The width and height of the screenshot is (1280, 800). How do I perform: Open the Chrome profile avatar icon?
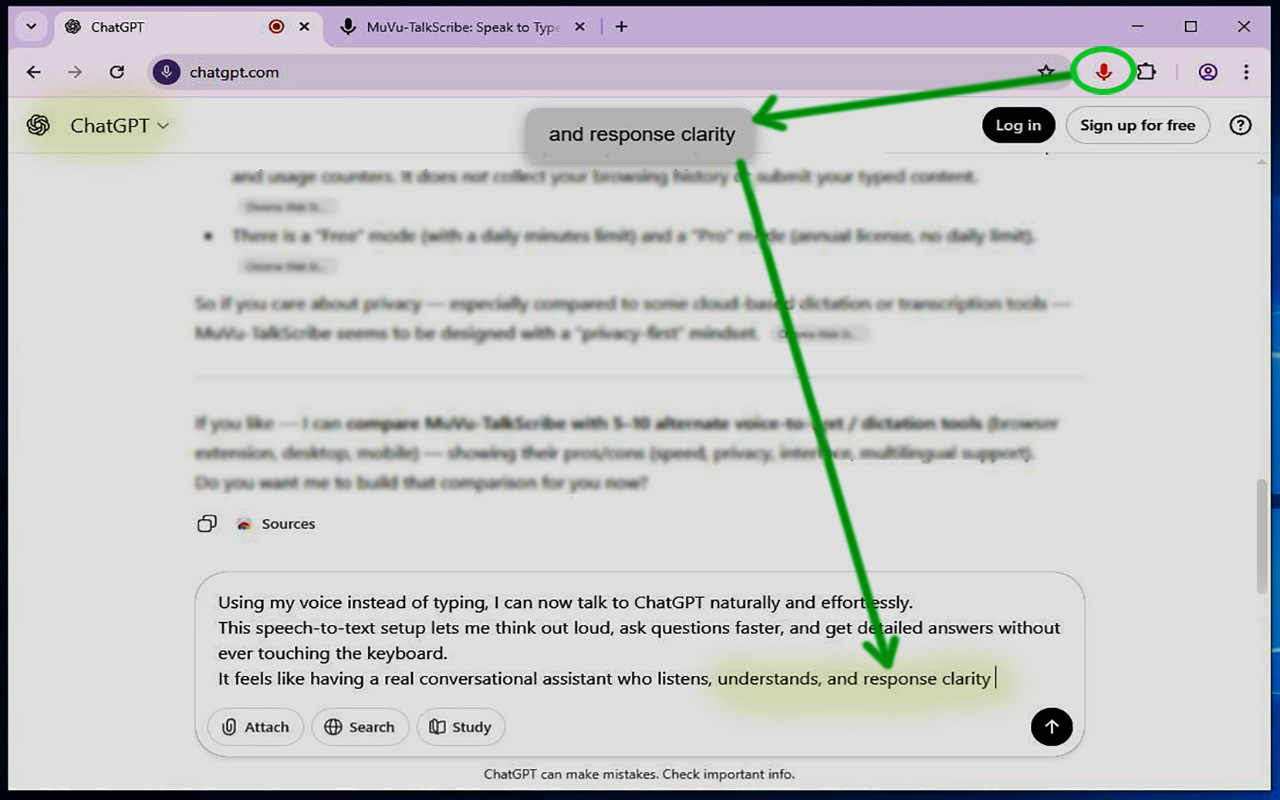pos(1208,72)
